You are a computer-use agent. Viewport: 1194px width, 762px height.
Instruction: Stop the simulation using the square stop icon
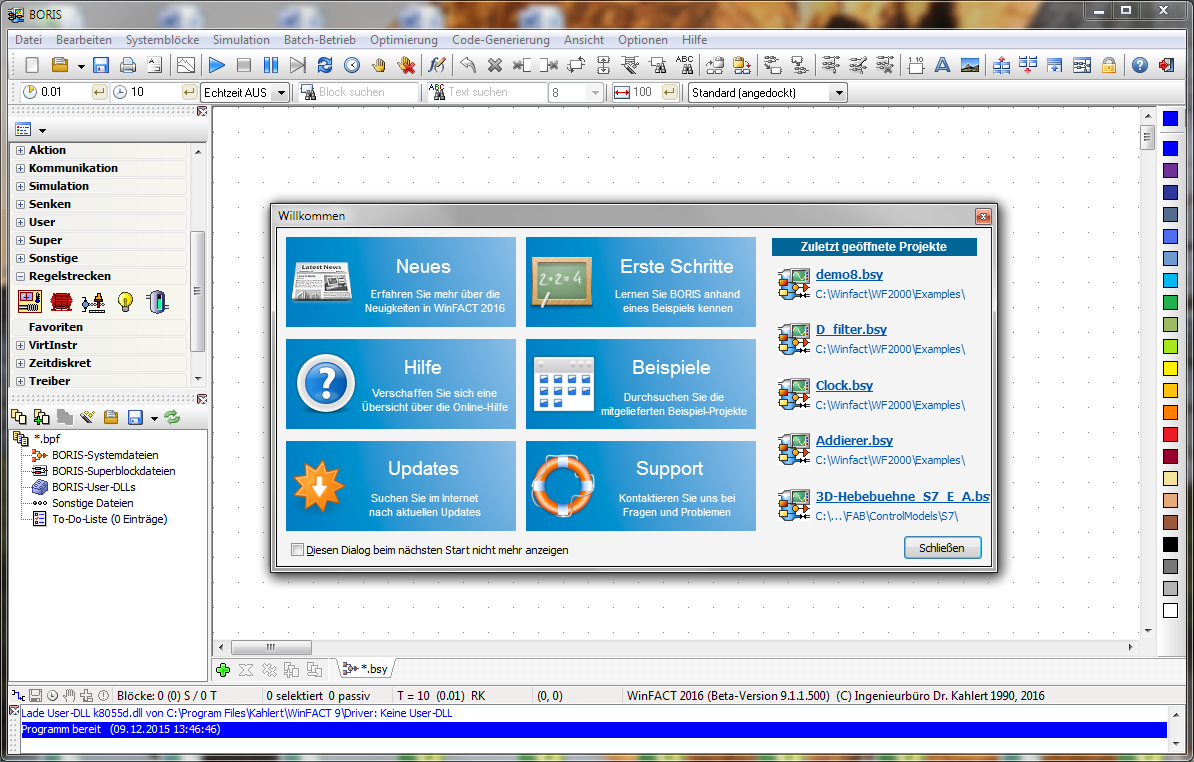244,65
